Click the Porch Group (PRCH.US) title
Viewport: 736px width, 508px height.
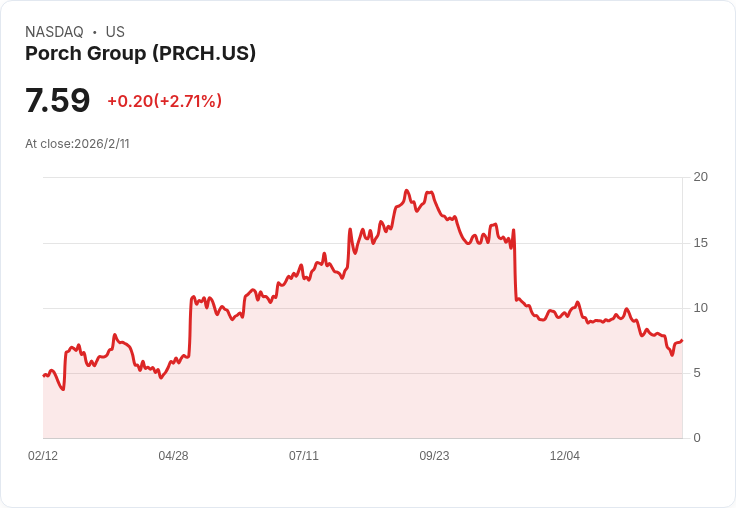pyautogui.click(x=140, y=53)
